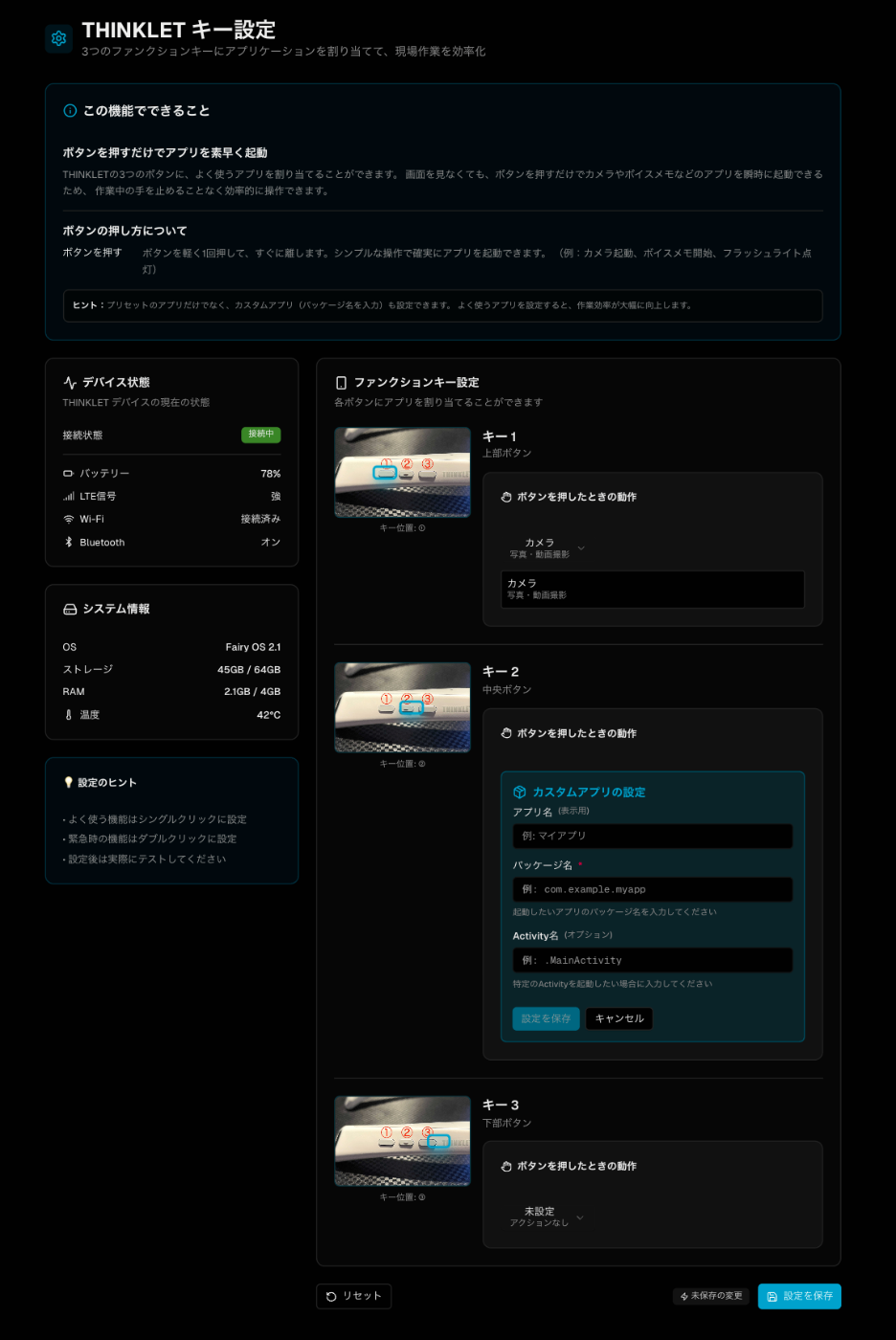Click the reset arrow icon in リセット button
The width and height of the screenshot is (896, 1340).
click(x=331, y=1297)
